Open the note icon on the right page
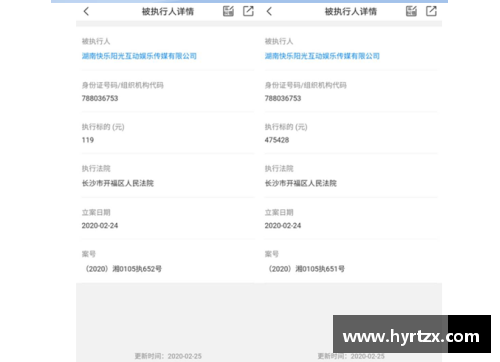The image size is (500, 362). tap(411, 11)
